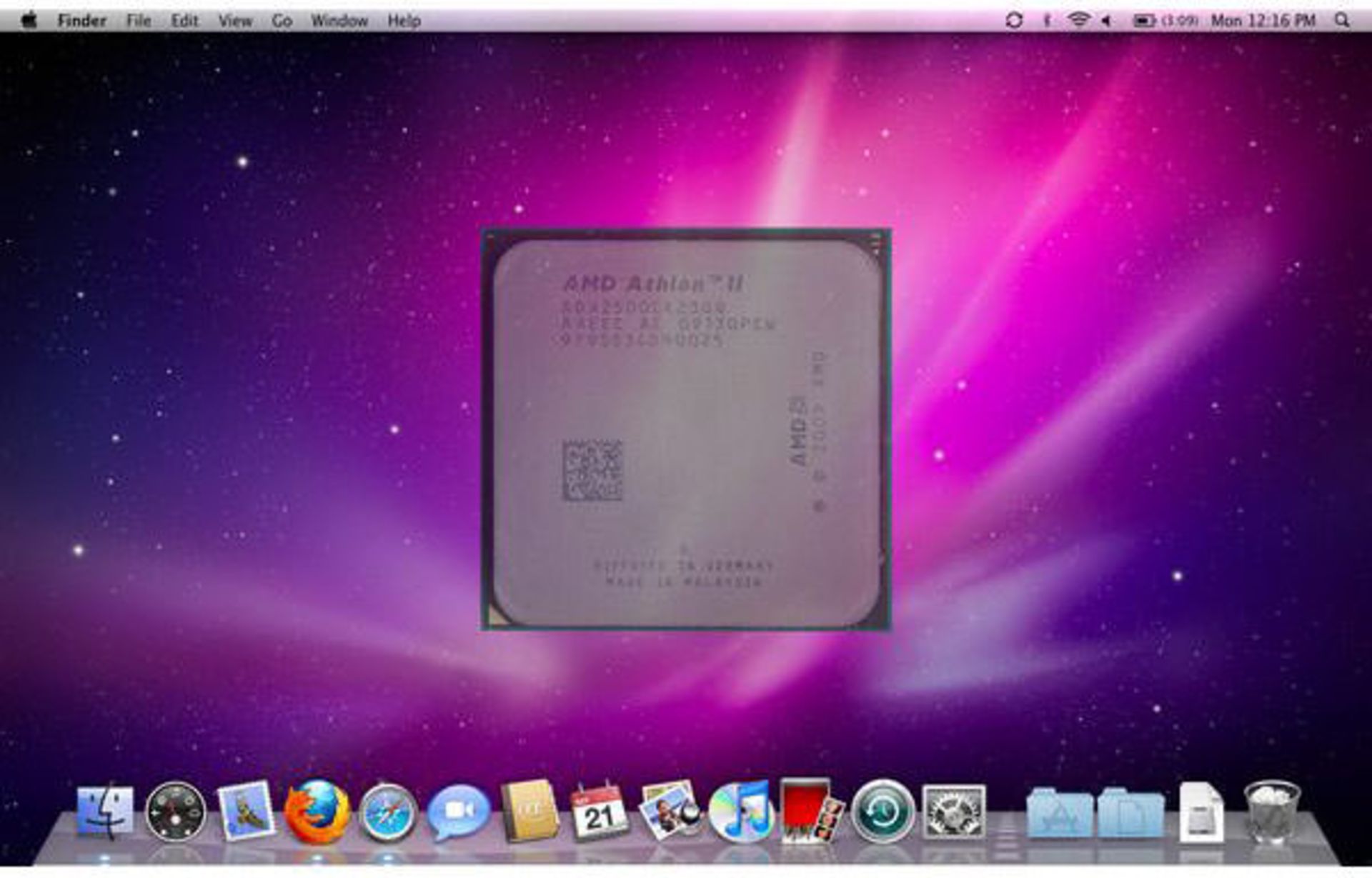Open iTunes from the dock
The width and height of the screenshot is (1372, 878).
[740, 812]
